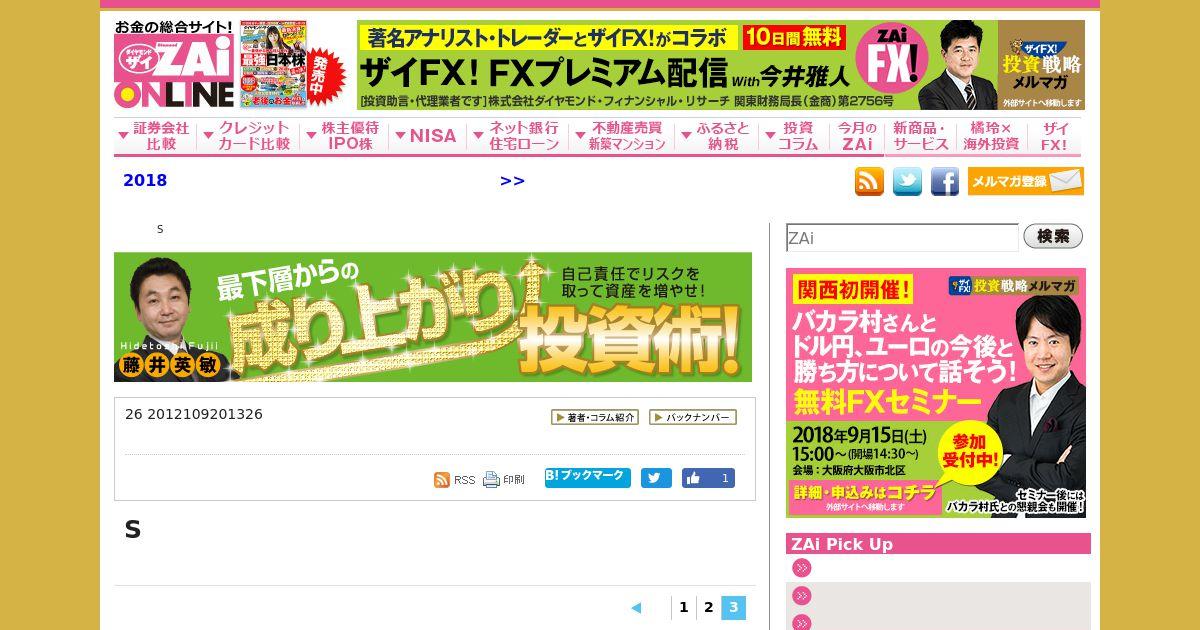Open the 成り上がり投資術 column banner

pyautogui.click(x=433, y=317)
